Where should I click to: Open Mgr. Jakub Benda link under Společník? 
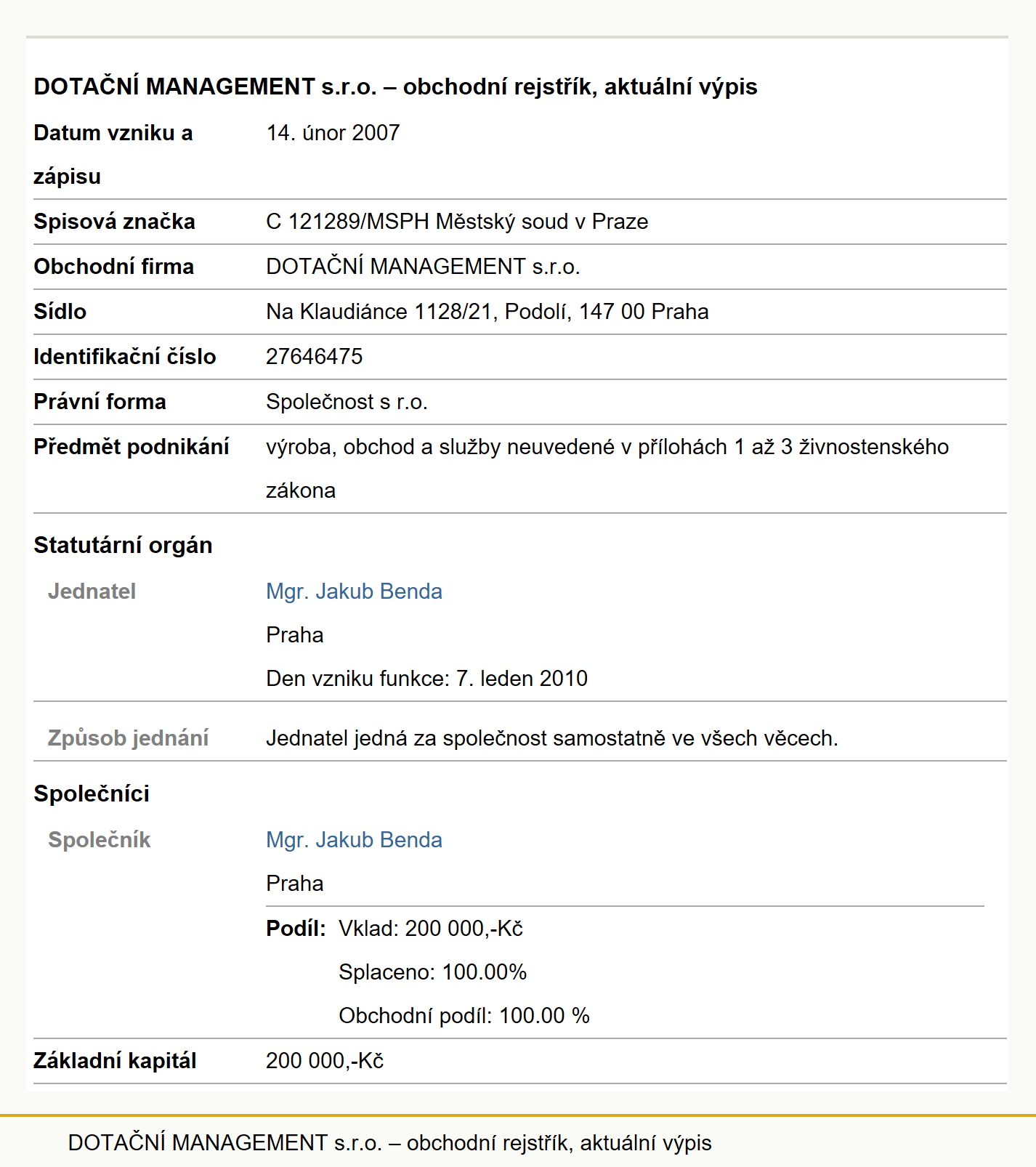pyautogui.click(x=354, y=840)
